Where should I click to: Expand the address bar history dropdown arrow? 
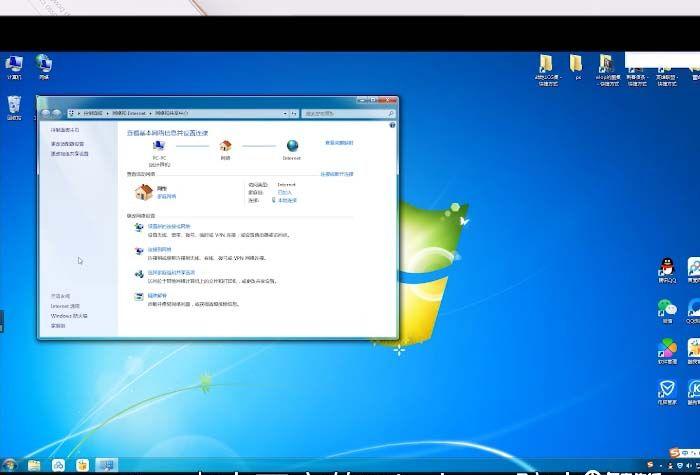285,114
